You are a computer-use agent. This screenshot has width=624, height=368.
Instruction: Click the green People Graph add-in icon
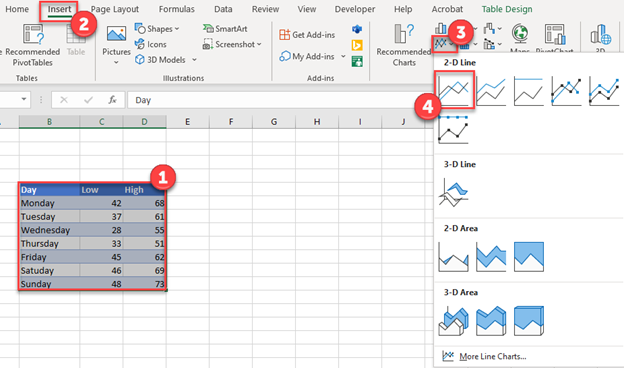tap(357, 62)
